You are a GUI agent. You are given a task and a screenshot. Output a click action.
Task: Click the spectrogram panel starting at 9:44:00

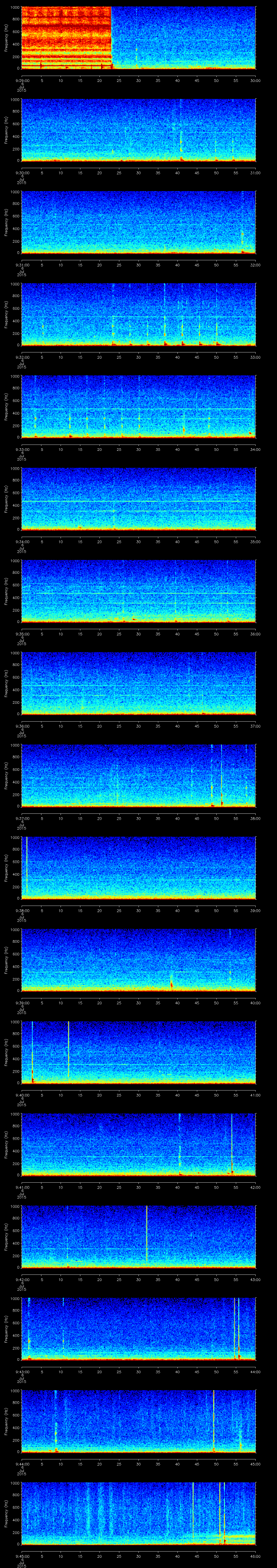pyautogui.click(x=138, y=1421)
